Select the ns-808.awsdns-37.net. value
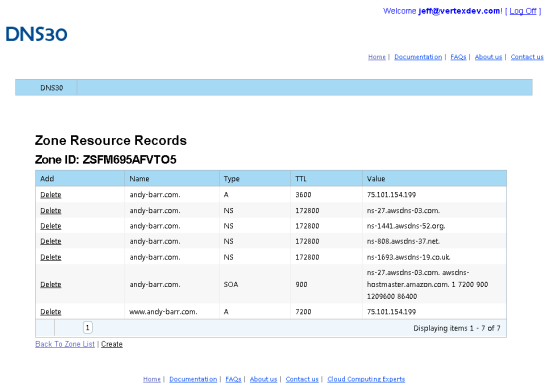The image size is (550, 388). 403,241
